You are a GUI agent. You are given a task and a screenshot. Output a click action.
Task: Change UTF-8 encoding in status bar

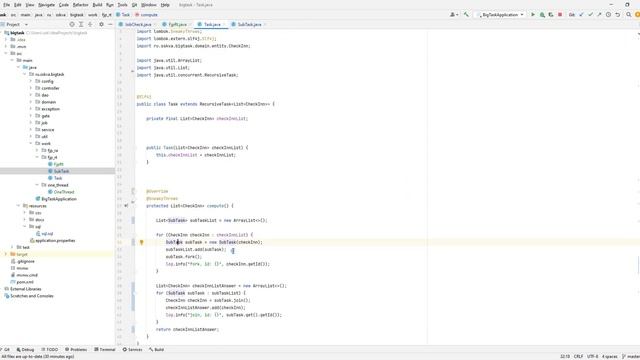[x=592, y=356]
